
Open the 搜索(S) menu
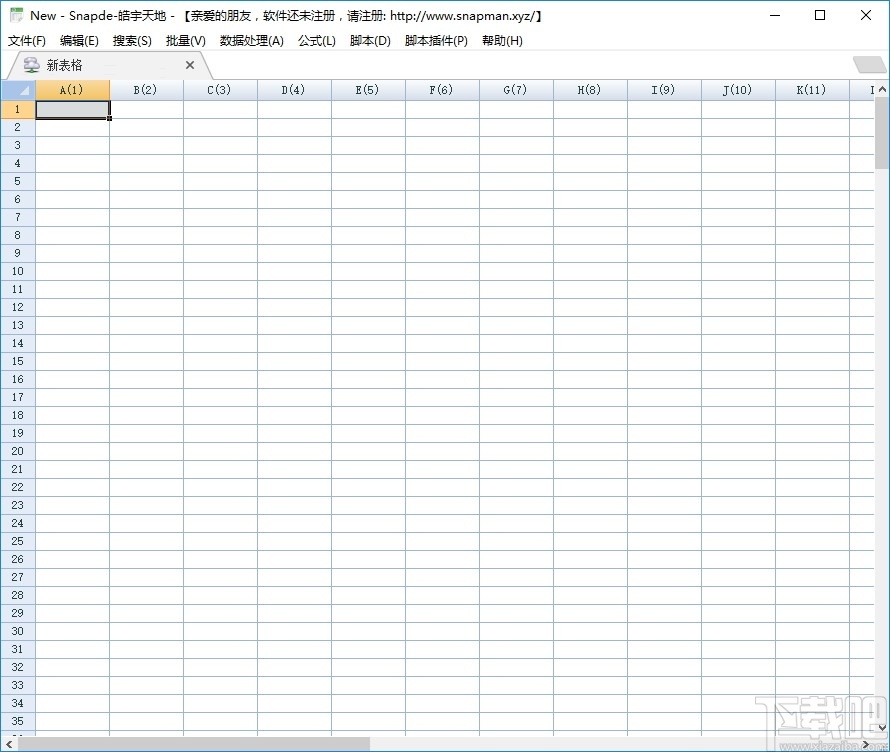point(132,40)
